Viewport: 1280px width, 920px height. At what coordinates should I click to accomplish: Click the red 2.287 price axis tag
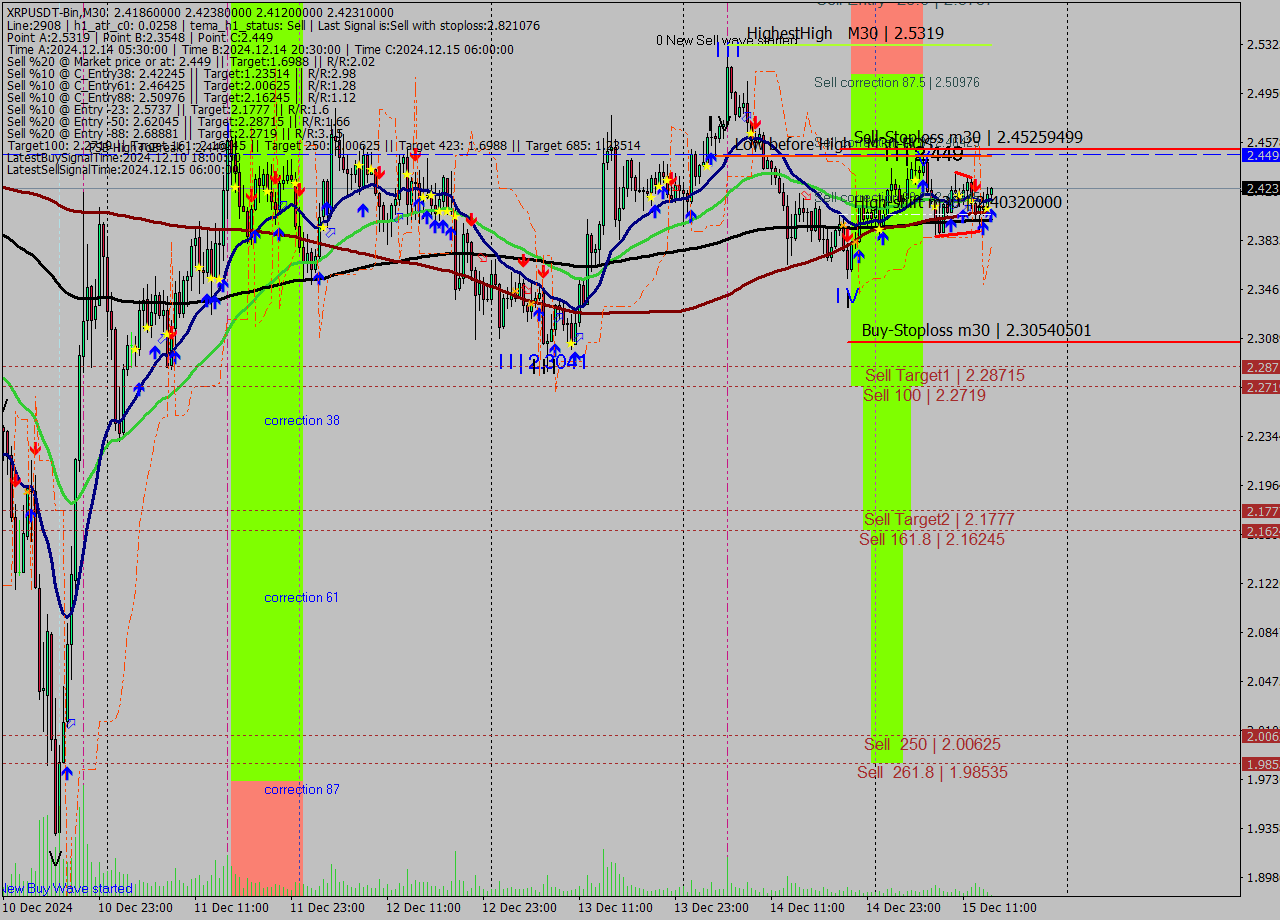(x=1260, y=367)
